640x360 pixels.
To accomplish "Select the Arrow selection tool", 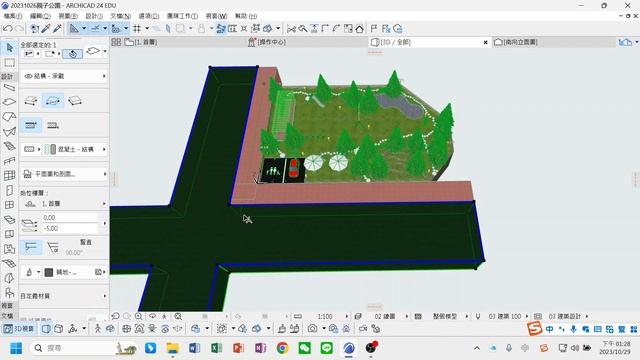I will (9, 48).
